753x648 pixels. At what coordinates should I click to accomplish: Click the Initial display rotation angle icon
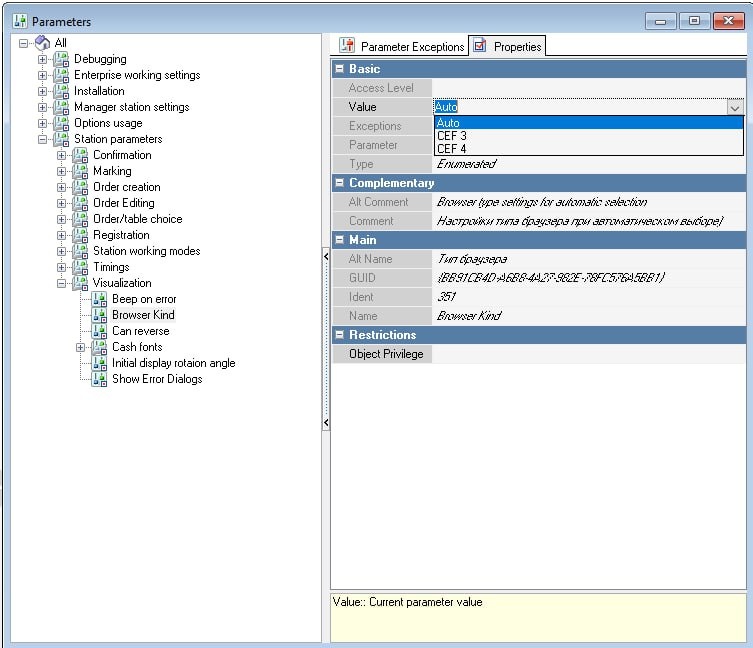tap(99, 363)
